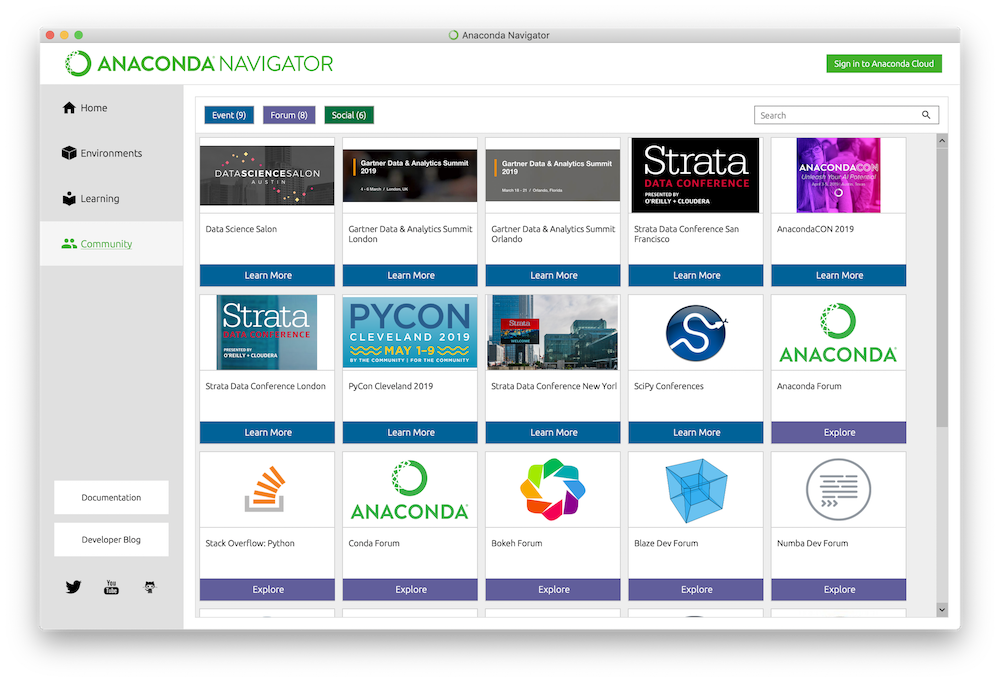1000x682 pixels.
Task: Click inside the Search input field
Action: (835, 115)
